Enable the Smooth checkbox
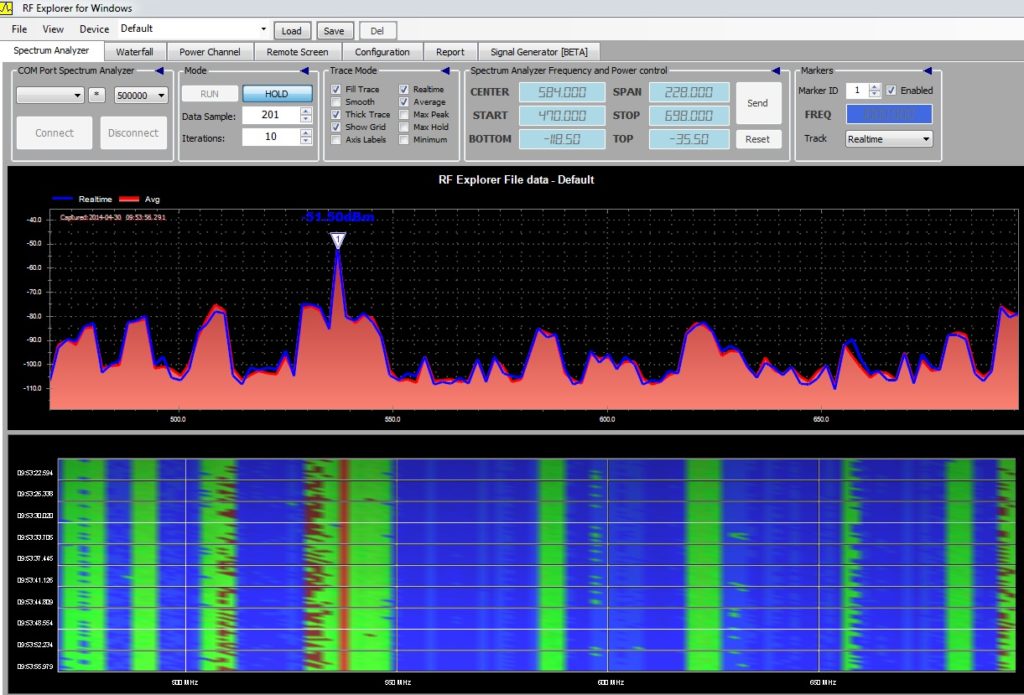 336,102
